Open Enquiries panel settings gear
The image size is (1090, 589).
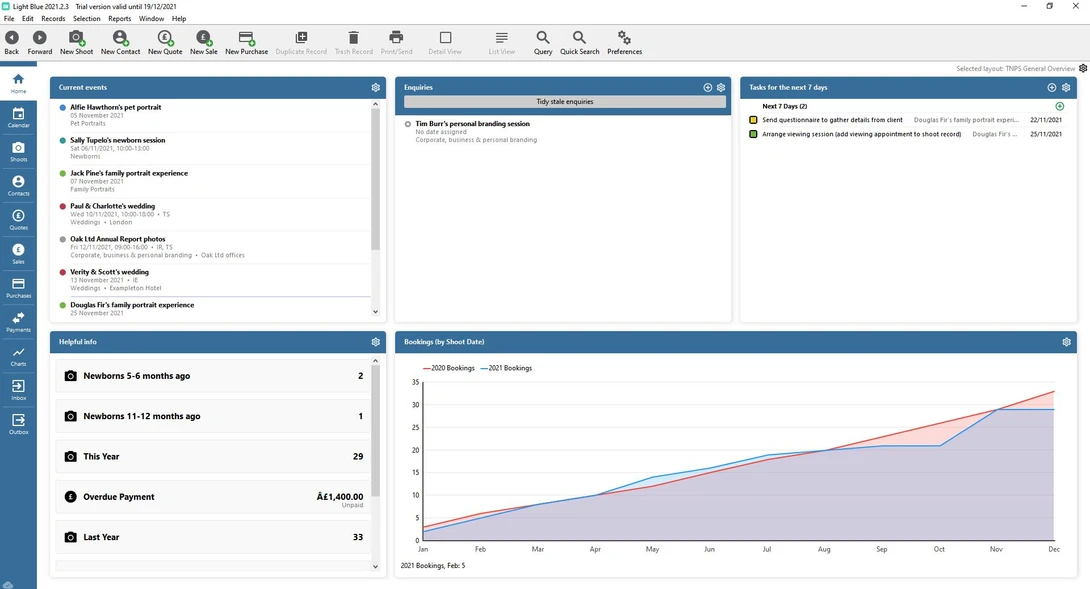click(x=721, y=88)
